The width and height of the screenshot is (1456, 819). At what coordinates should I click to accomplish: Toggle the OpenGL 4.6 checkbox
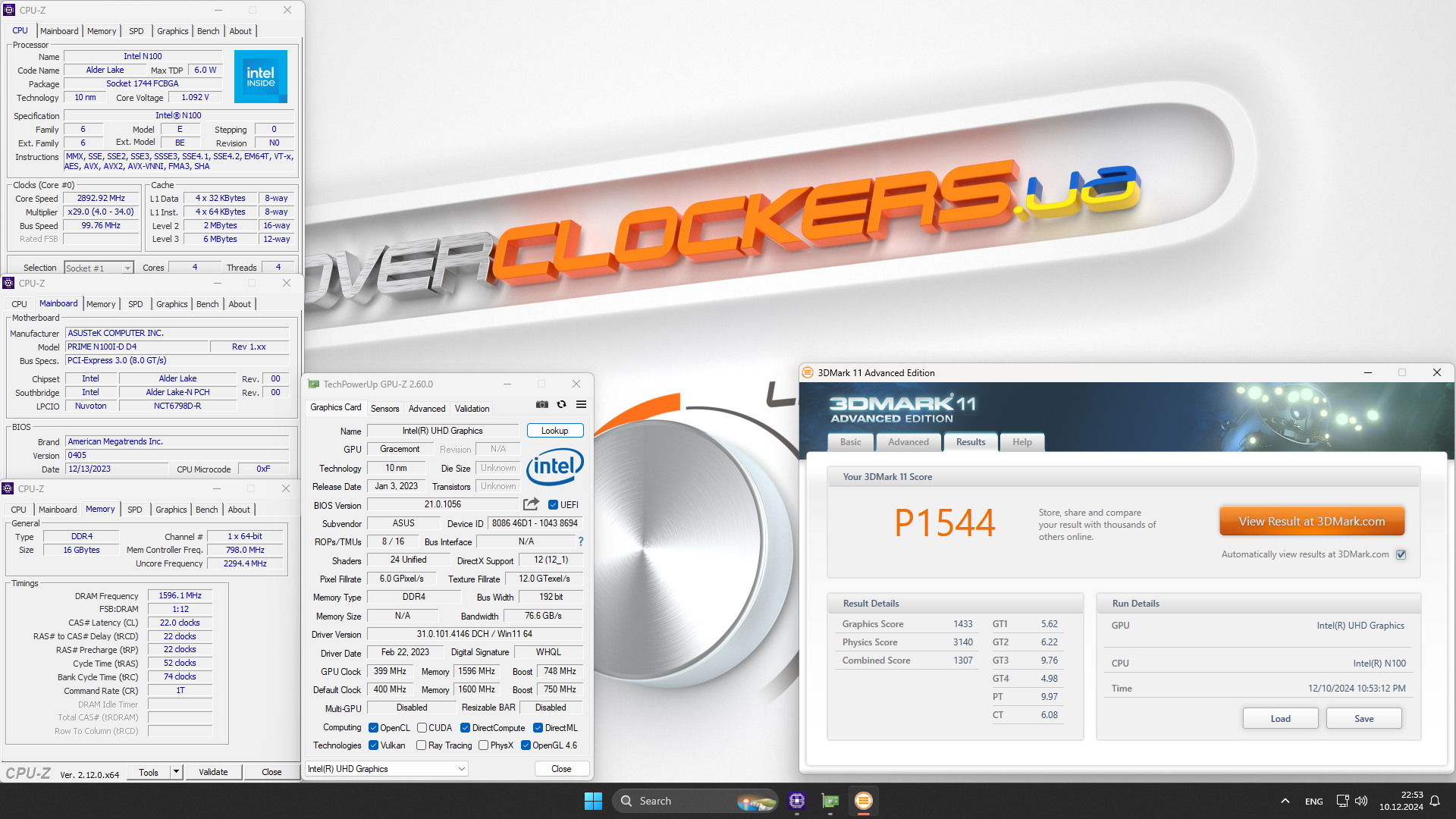pos(526,745)
